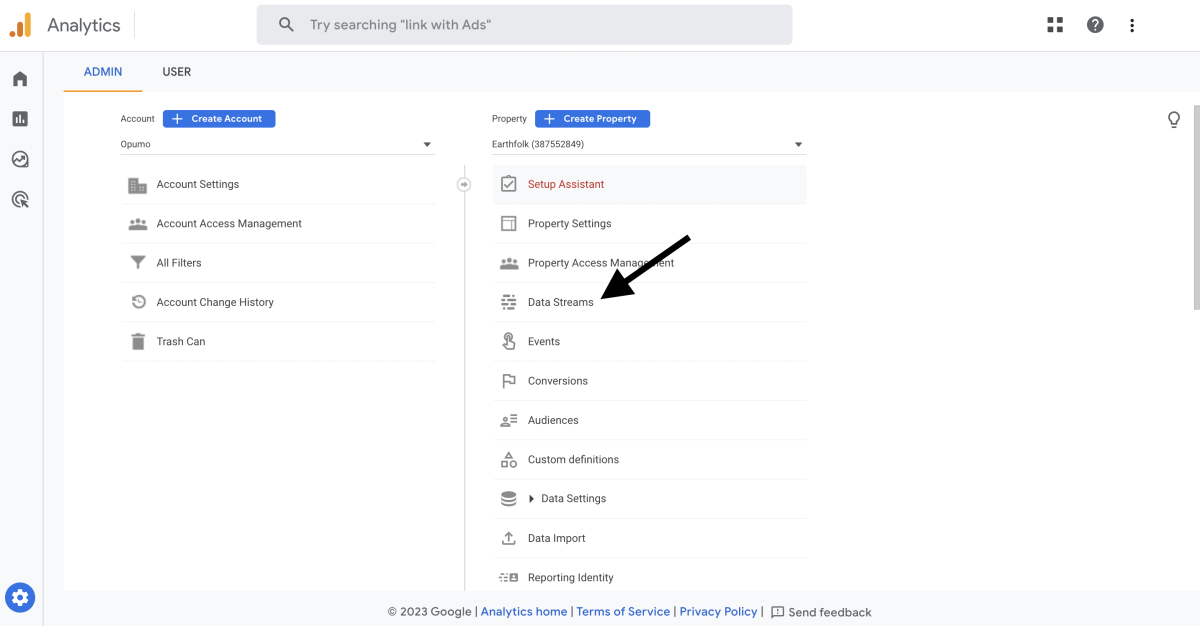This screenshot has height=626, width=1200.
Task: Click the Account Change History clock icon
Action: pos(138,302)
